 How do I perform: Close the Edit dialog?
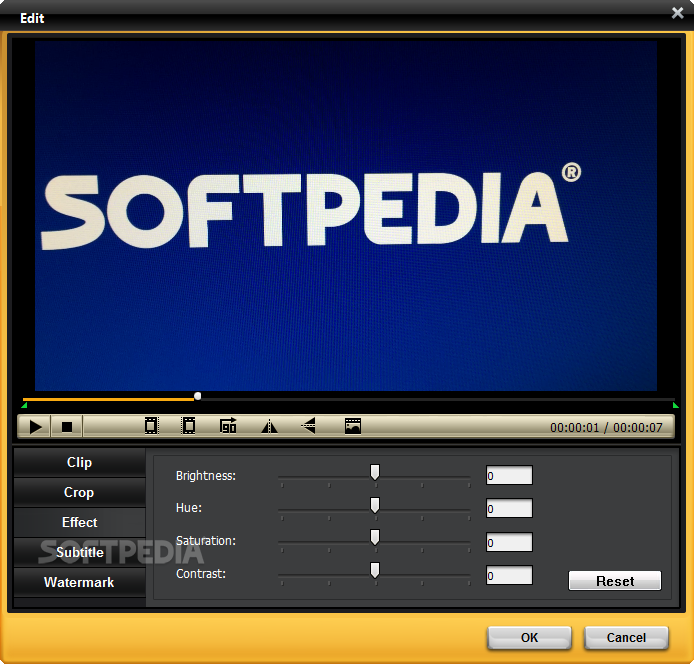click(677, 13)
